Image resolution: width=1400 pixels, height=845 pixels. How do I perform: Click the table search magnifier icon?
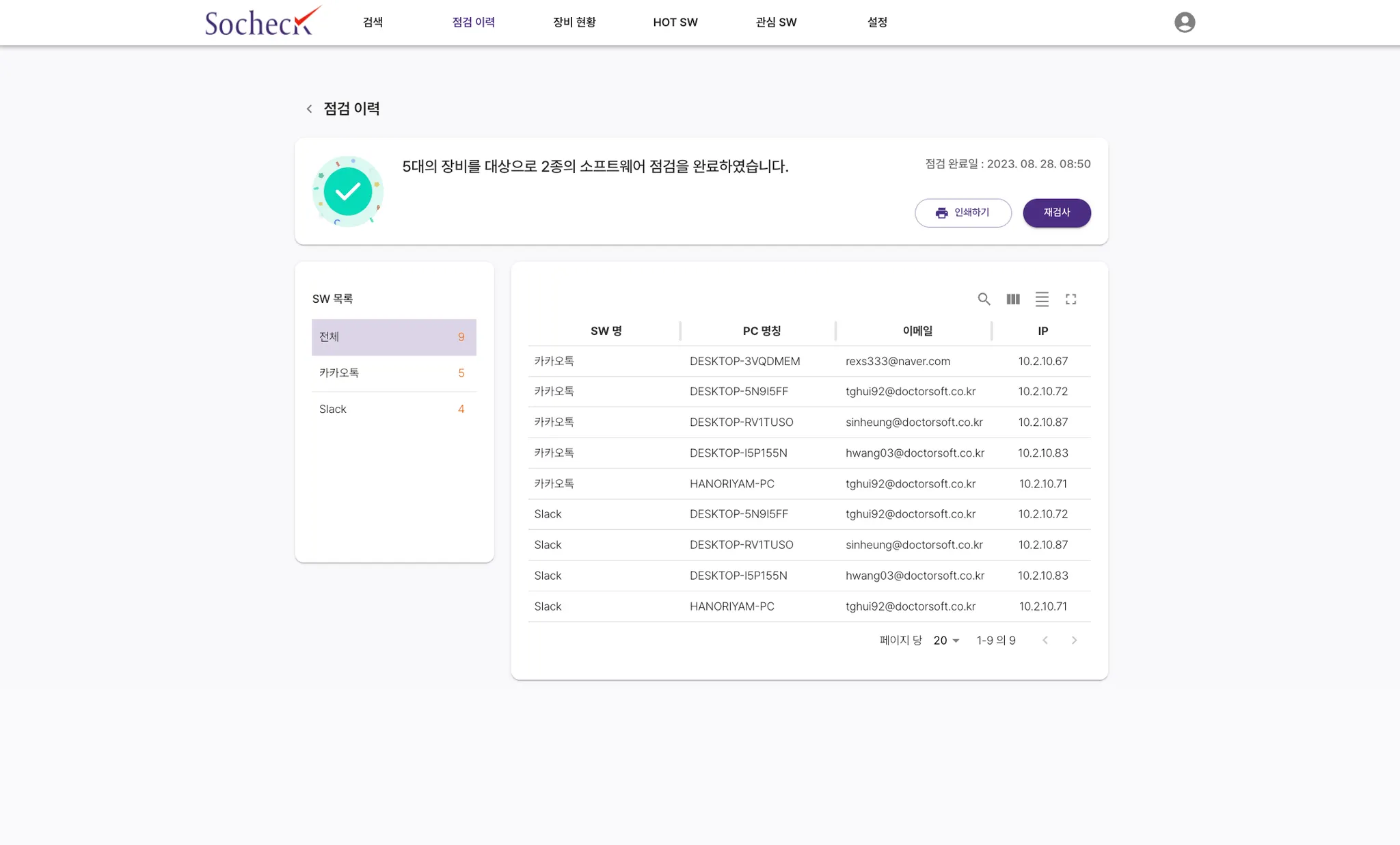984,299
